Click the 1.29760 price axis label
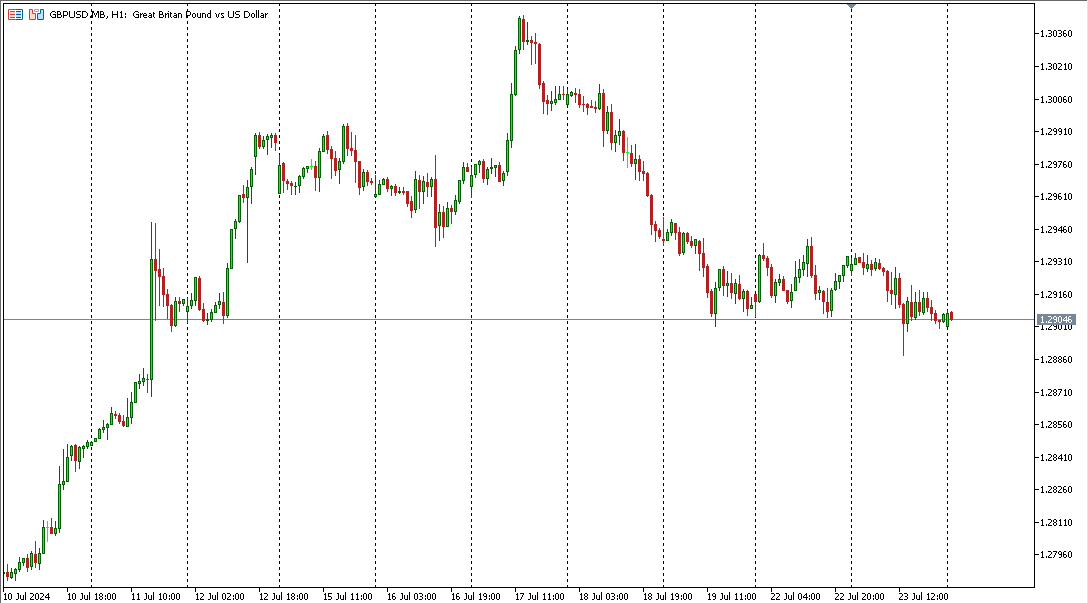This screenshot has height=603, width=1088. click(x=1055, y=164)
